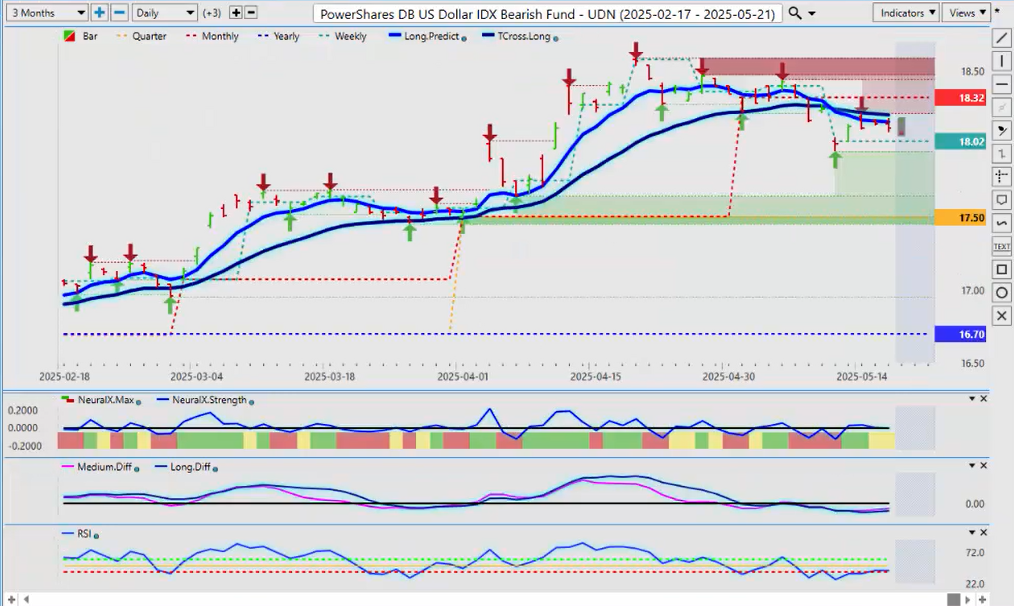Image resolution: width=1014 pixels, height=606 pixels.
Task: Close the RSI indicator panel
Action: click(x=984, y=532)
